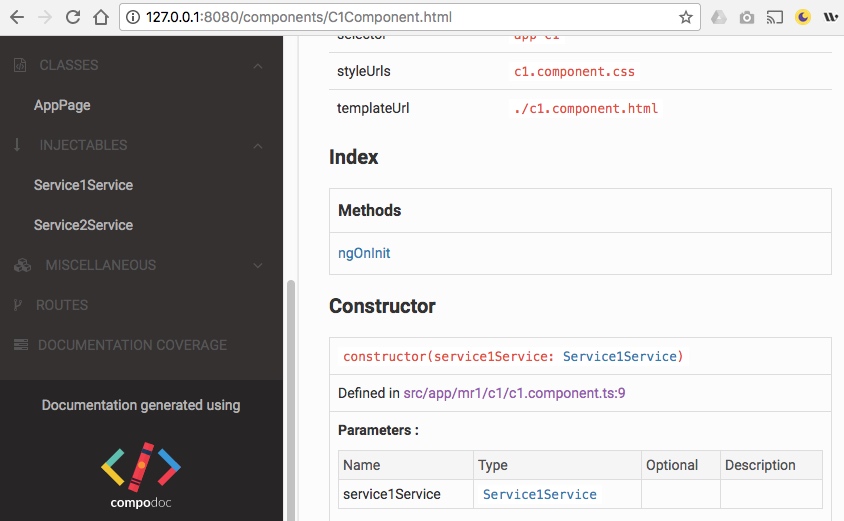Screen dimensions: 844x521
Task: Open Service1Service type in parameters table
Action: pyautogui.click(x=539, y=494)
